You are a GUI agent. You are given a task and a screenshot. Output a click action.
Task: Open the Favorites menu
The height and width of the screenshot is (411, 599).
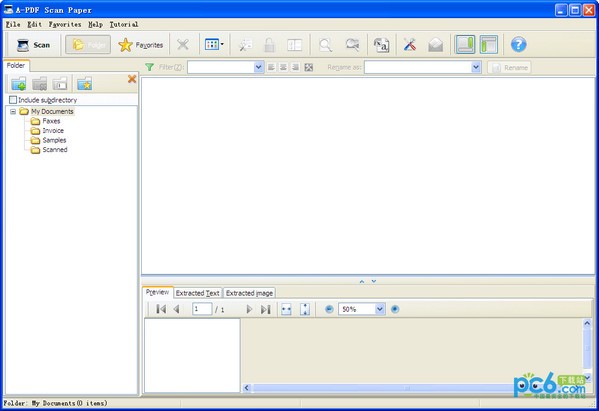[65, 24]
